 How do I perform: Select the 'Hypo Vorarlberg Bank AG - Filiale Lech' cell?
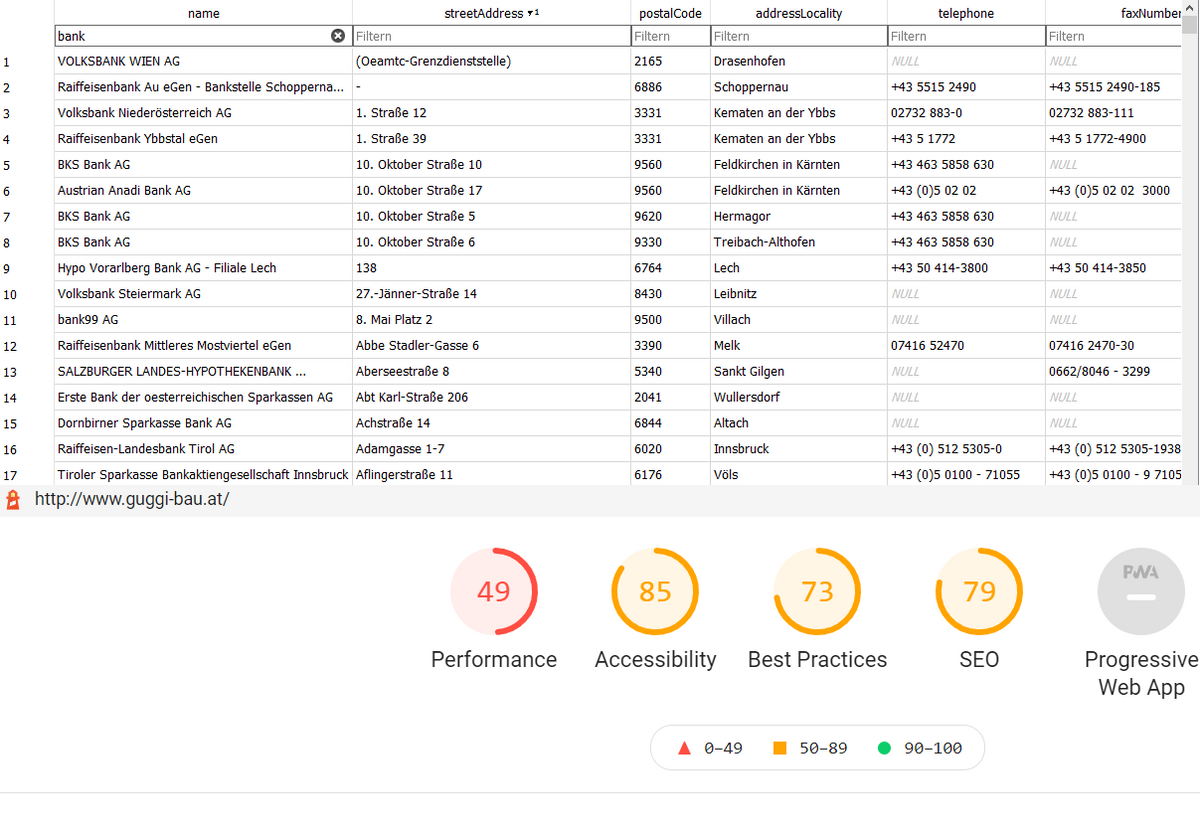coord(203,268)
